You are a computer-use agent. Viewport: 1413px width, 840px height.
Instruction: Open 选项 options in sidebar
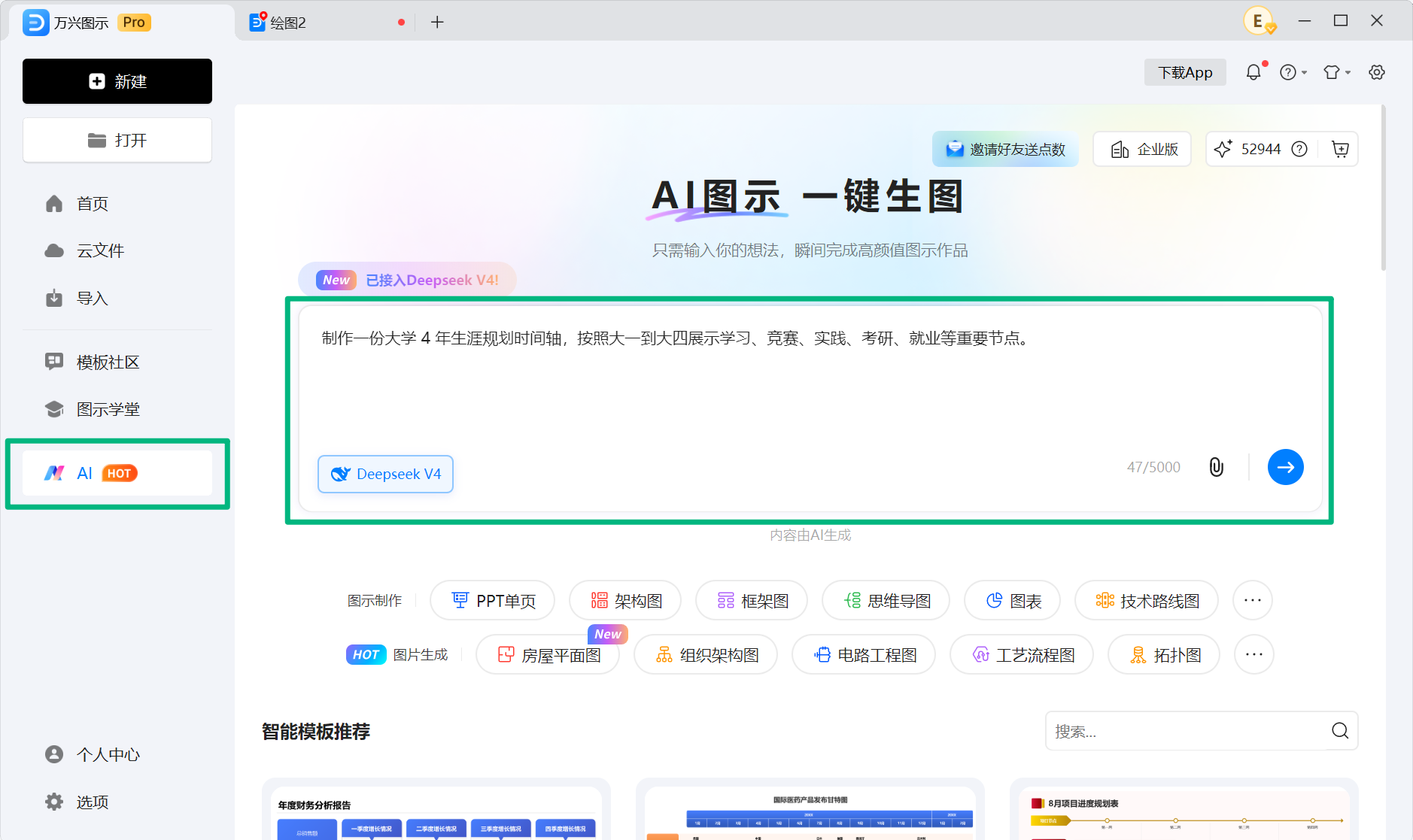pyautogui.click(x=117, y=802)
